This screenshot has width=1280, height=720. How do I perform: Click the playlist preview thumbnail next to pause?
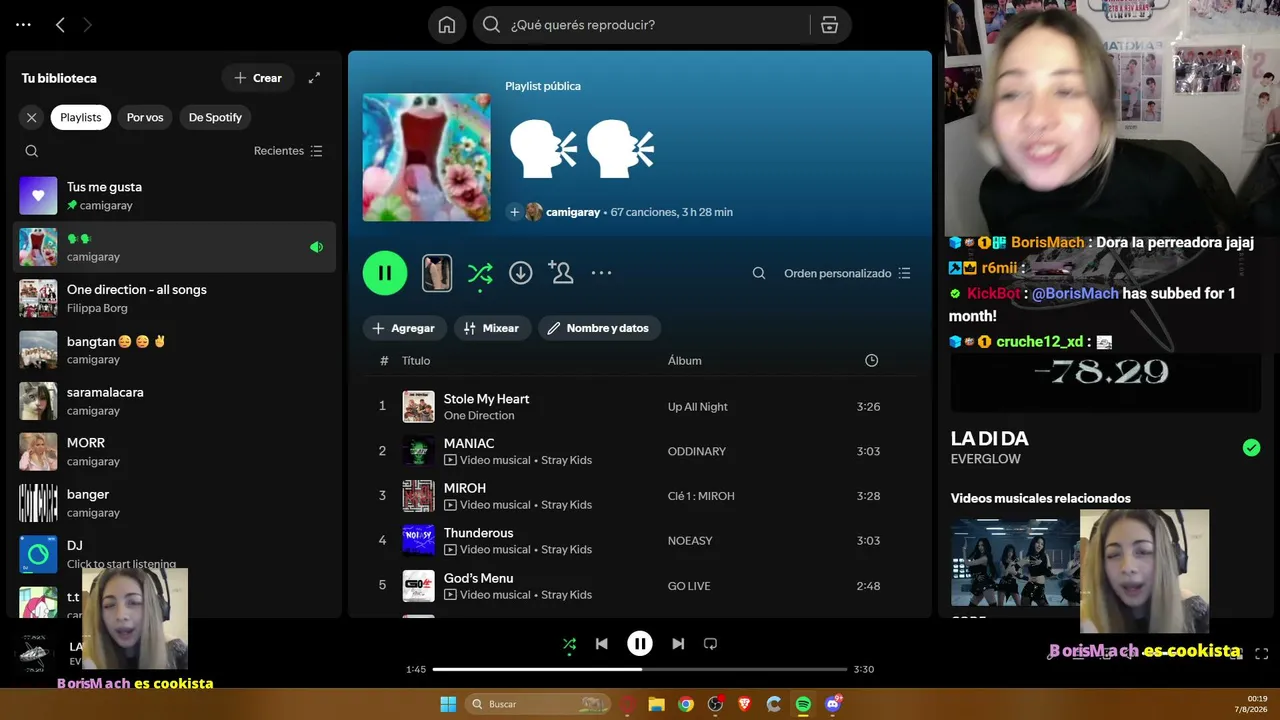coord(437,273)
